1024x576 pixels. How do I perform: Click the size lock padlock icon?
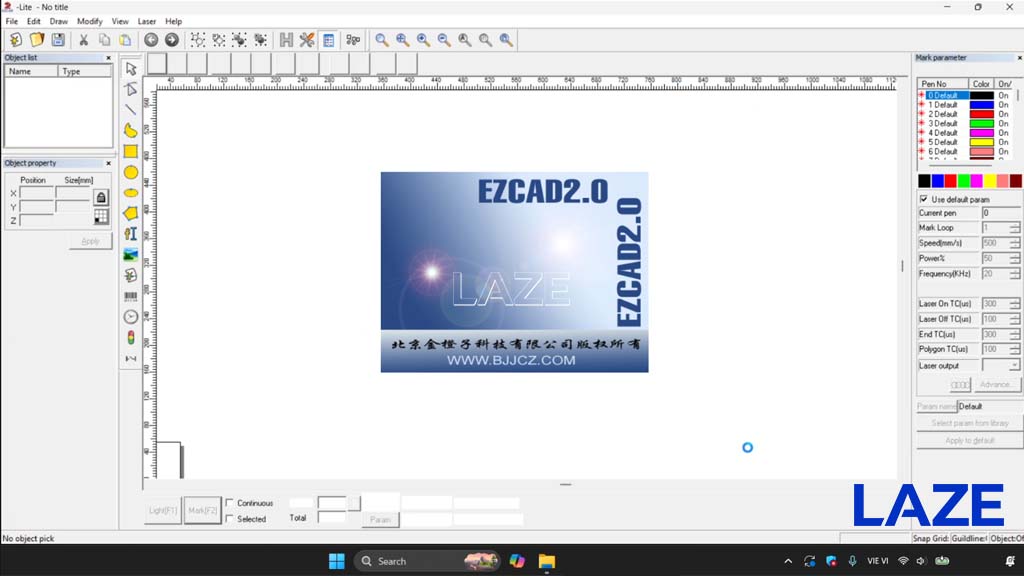click(101, 197)
